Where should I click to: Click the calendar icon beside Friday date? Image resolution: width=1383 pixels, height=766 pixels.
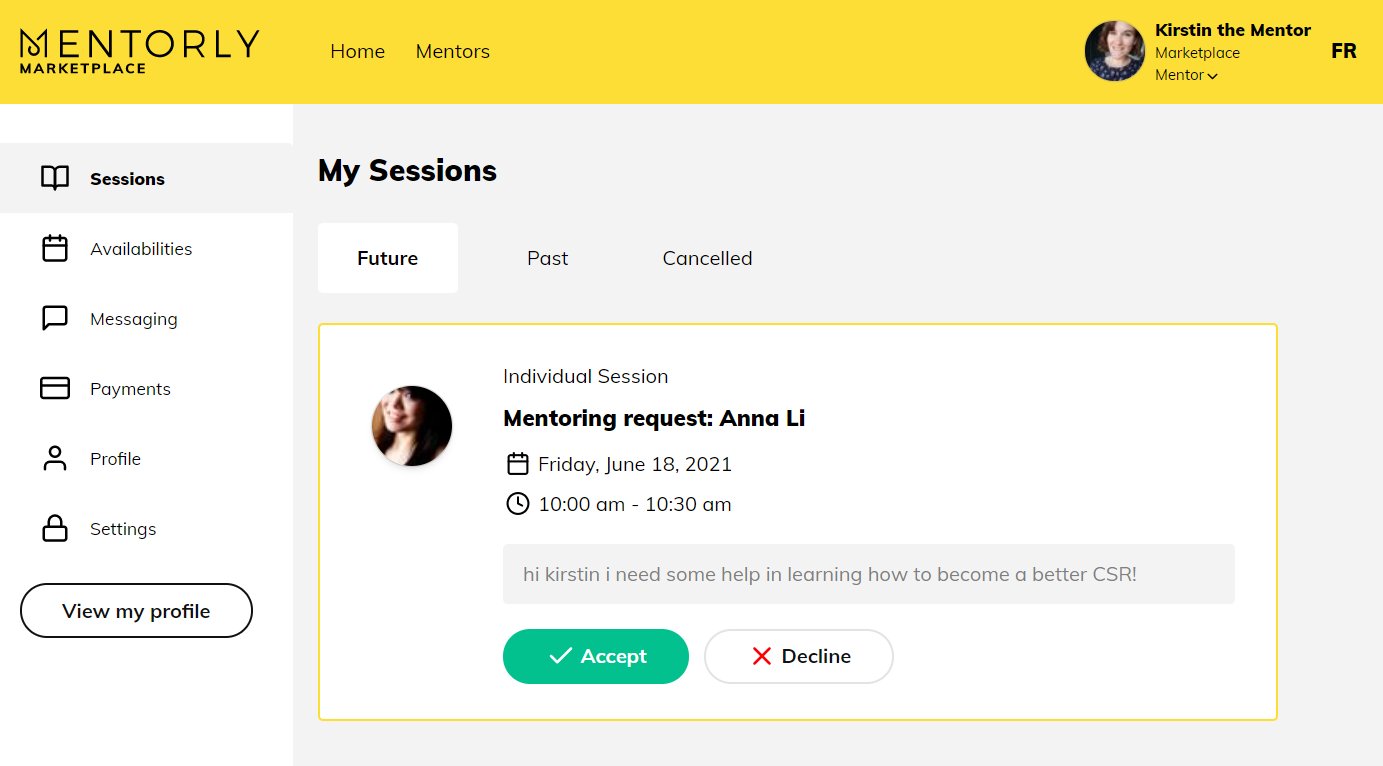[517, 464]
